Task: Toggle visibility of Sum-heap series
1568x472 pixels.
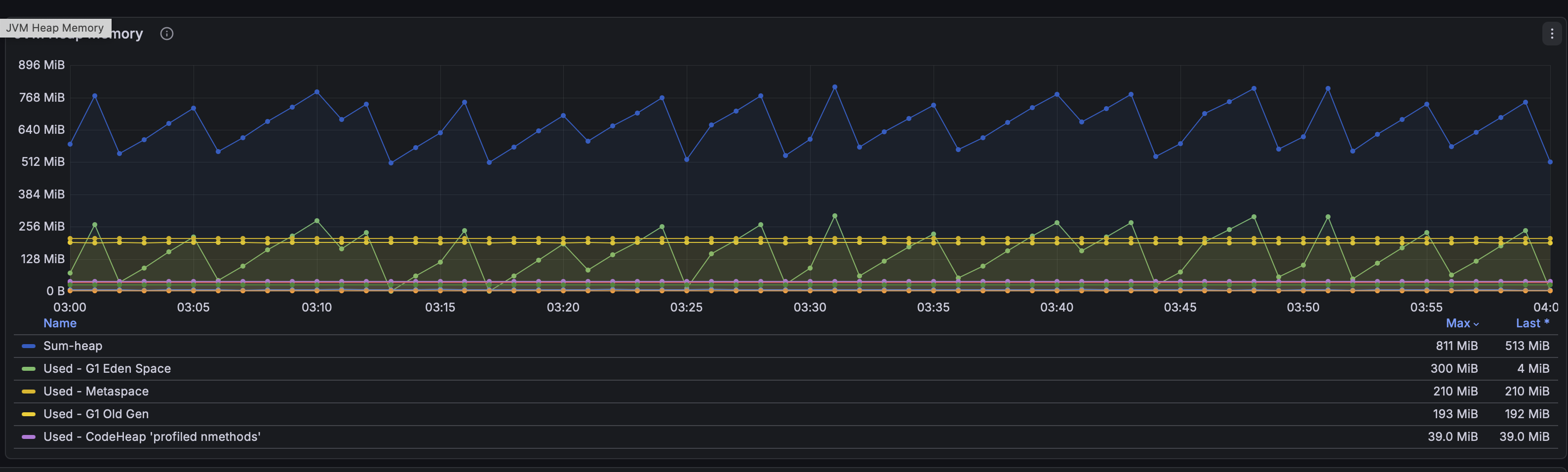Action: click(x=73, y=346)
